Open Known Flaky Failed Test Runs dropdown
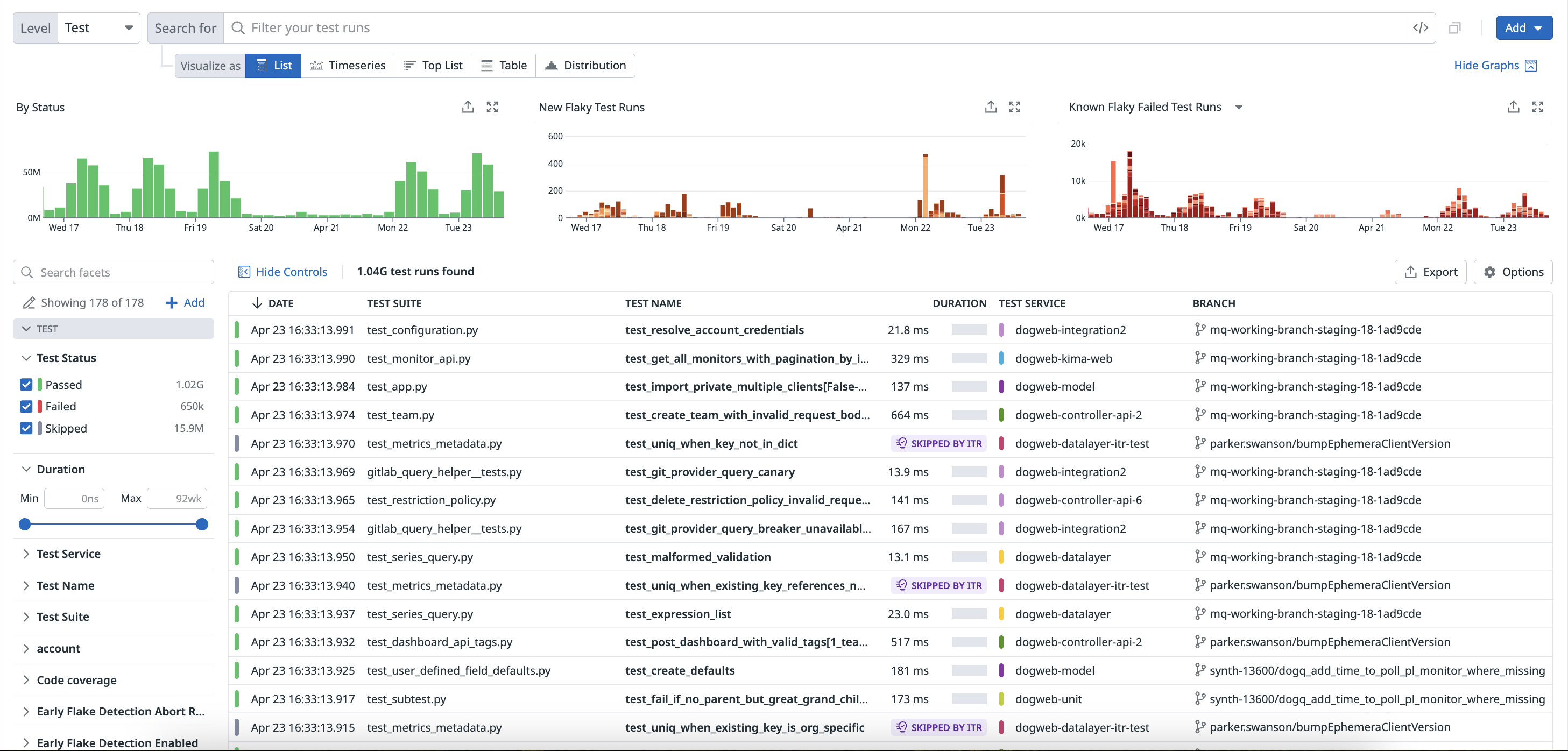 pyautogui.click(x=1238, y=107)
